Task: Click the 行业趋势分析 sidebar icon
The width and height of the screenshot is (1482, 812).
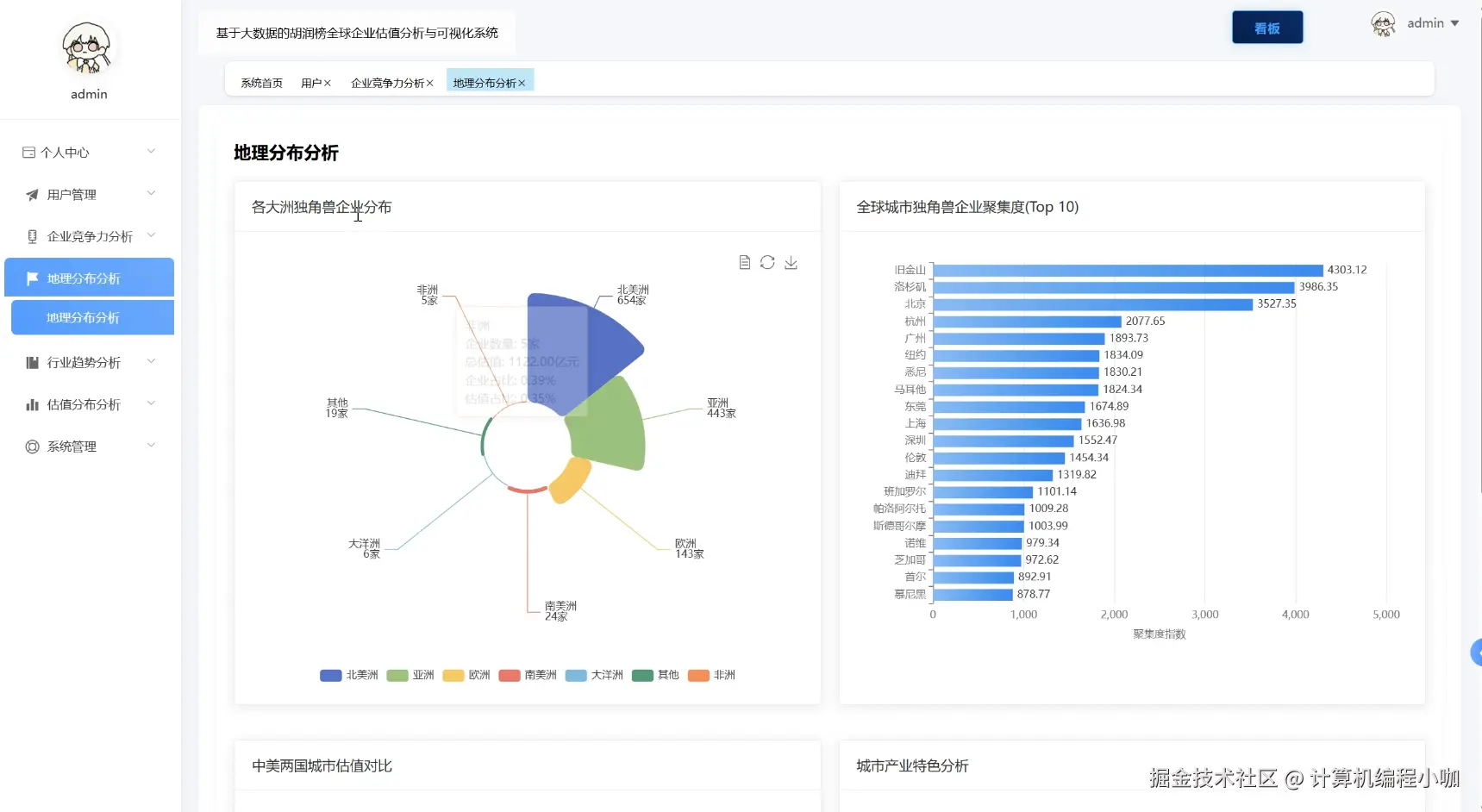Action: point(32,363)
